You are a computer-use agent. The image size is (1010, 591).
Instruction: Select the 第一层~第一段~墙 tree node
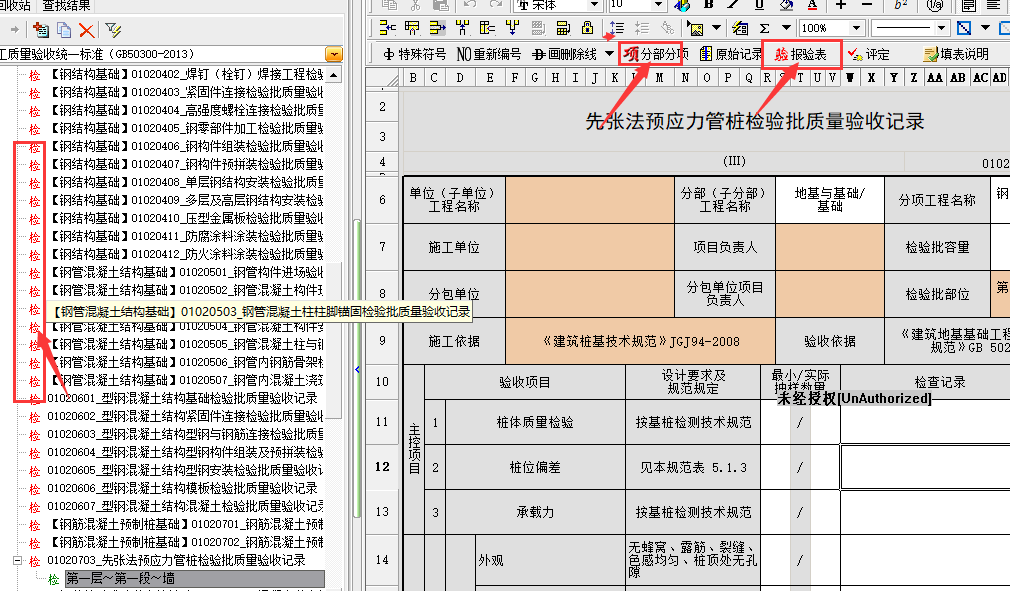(x=120, y=578)
